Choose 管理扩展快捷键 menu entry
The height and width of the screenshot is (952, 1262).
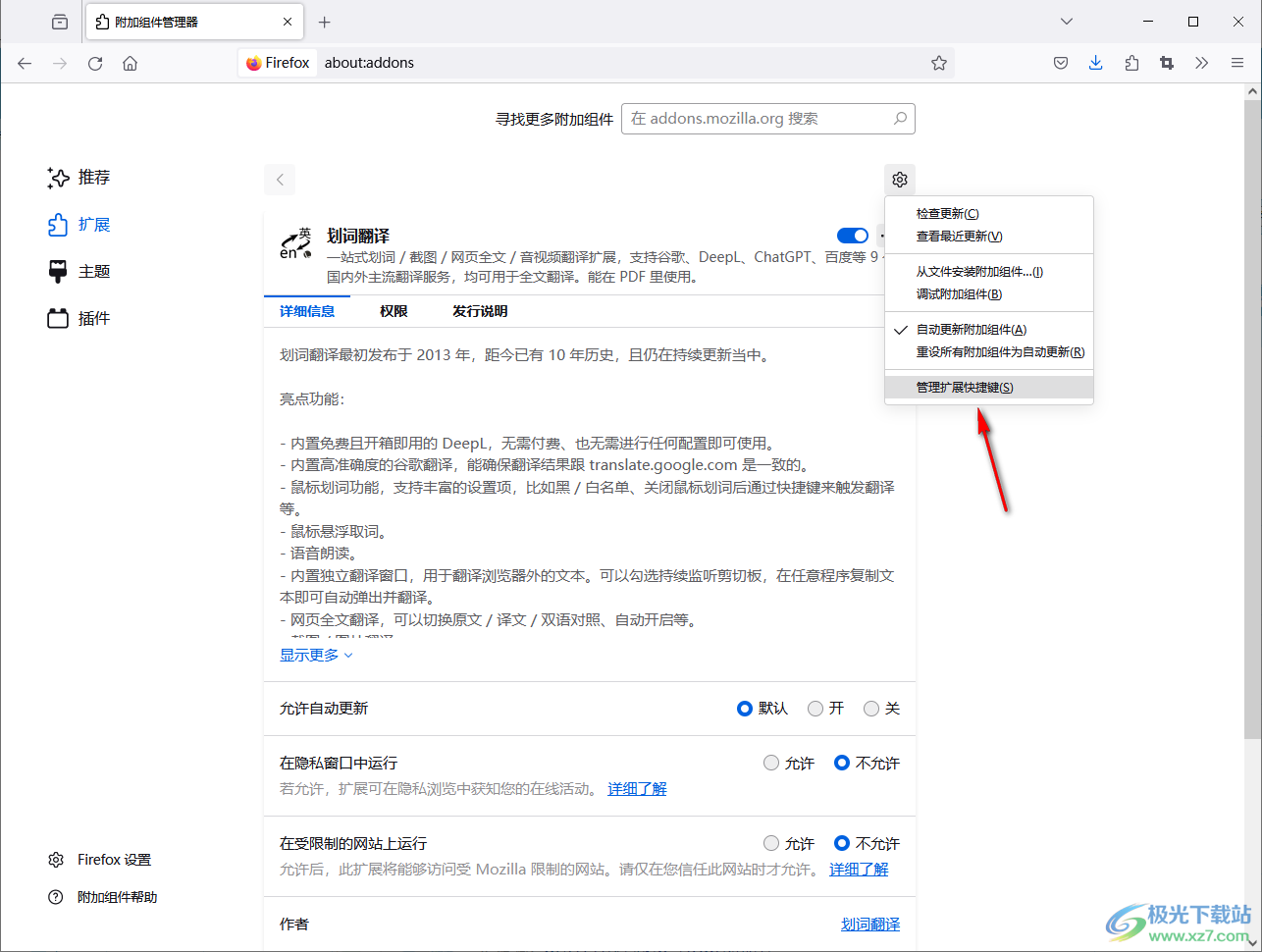click(x=989, y=388)
